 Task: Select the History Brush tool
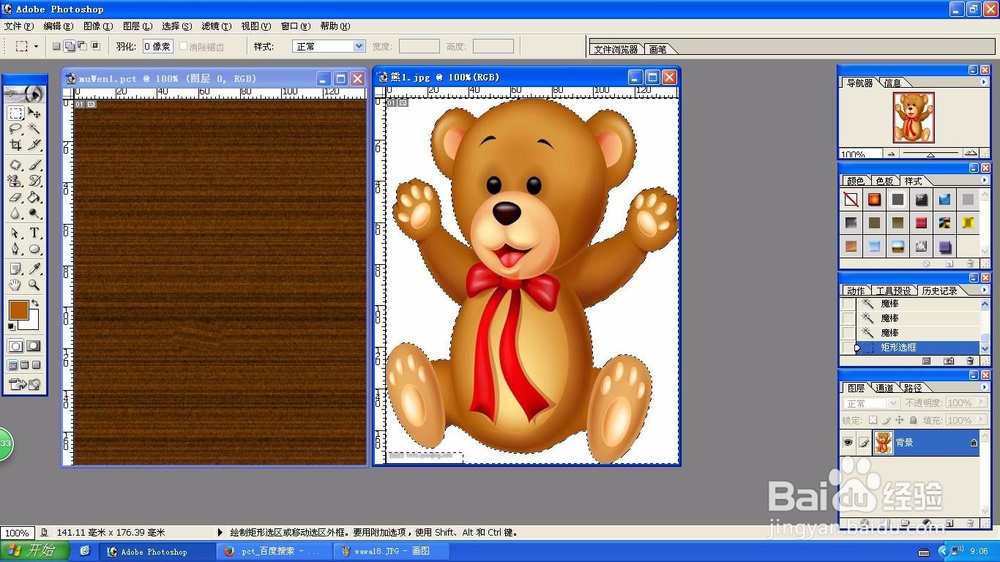click(34, 181)
